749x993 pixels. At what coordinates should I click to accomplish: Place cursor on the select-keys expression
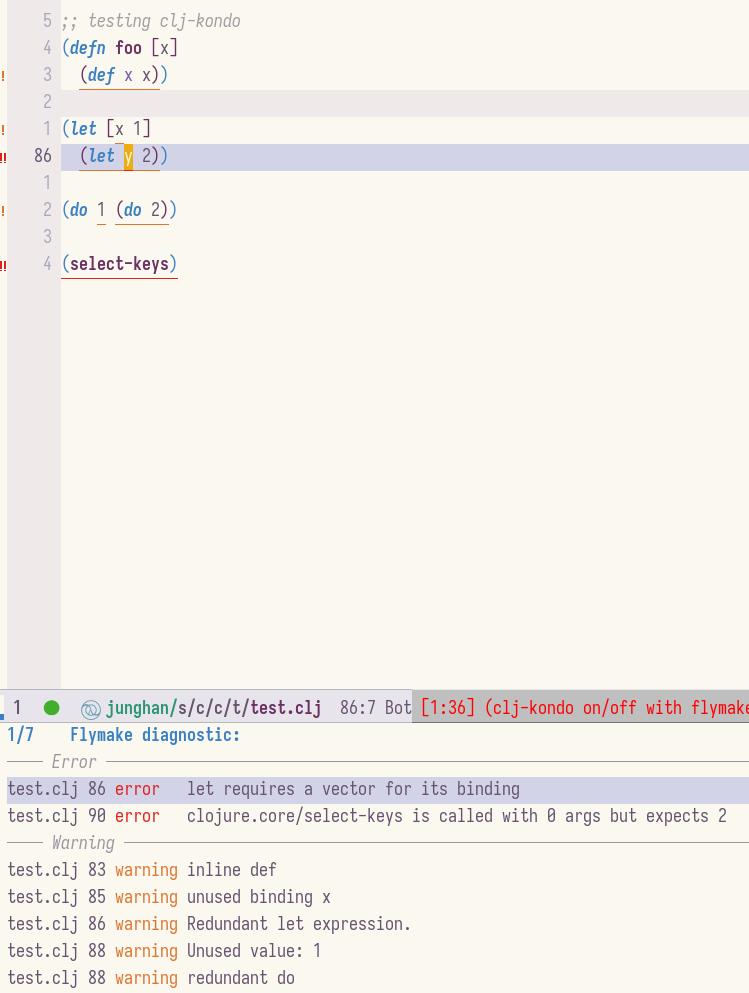[x=118, y=264]
